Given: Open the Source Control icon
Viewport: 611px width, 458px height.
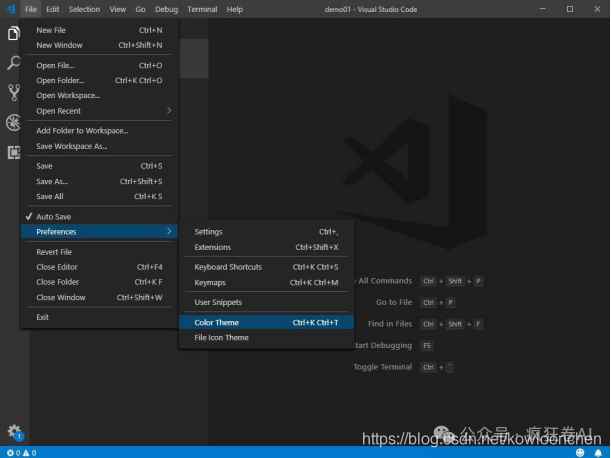Looking at the screenshot, I should click(x=13, y=92).
